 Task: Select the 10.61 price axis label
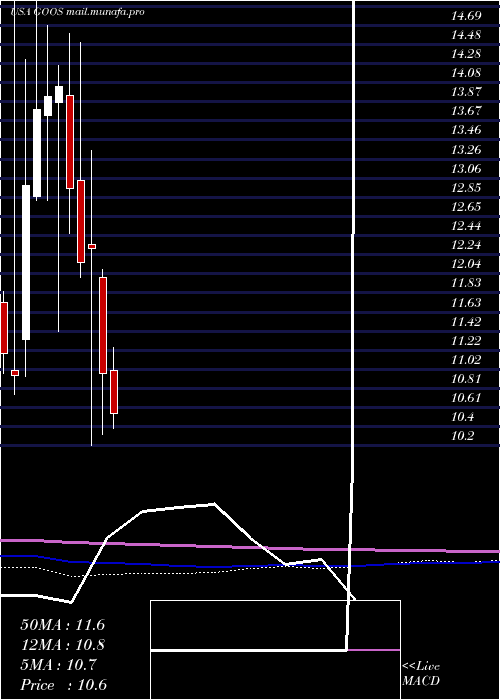point(466,398)
